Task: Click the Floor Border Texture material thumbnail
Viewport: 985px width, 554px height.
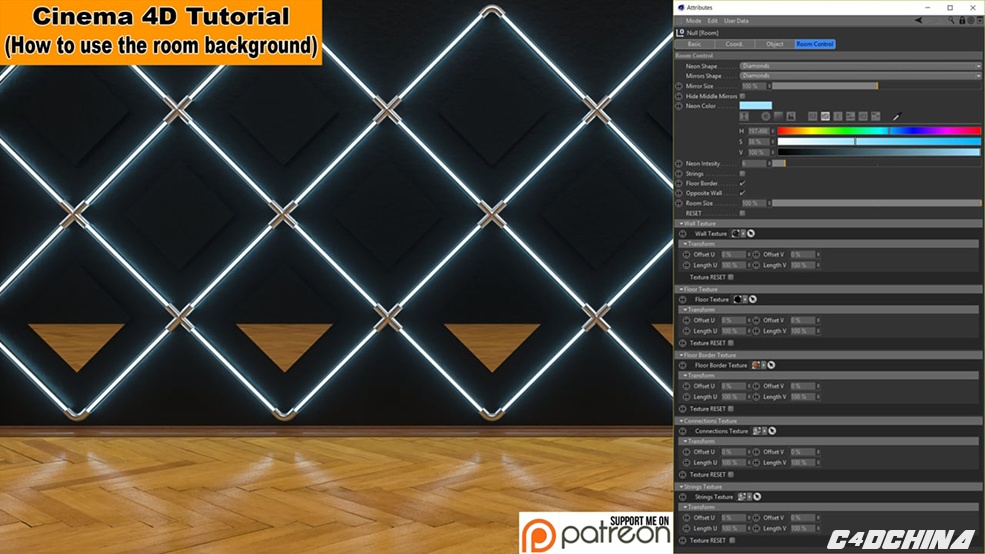Action: [756, 366]
